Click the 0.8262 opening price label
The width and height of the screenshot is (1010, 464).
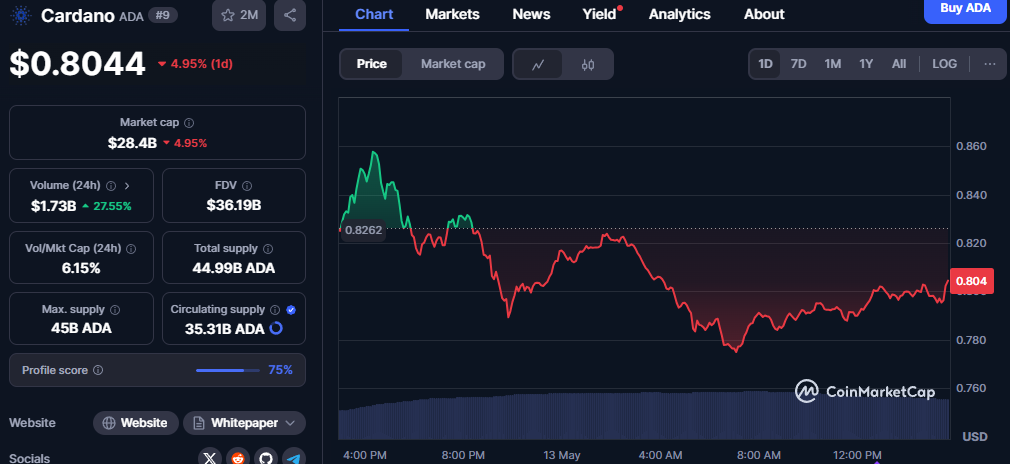tap(363, 229)
